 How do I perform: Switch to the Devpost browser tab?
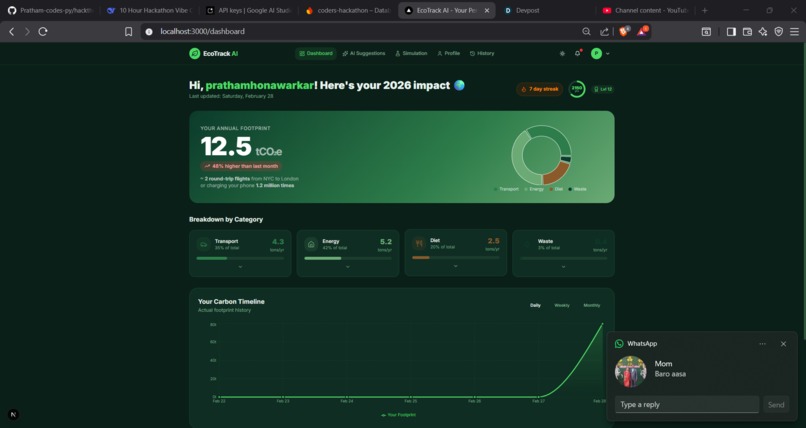tap(547, 10)
